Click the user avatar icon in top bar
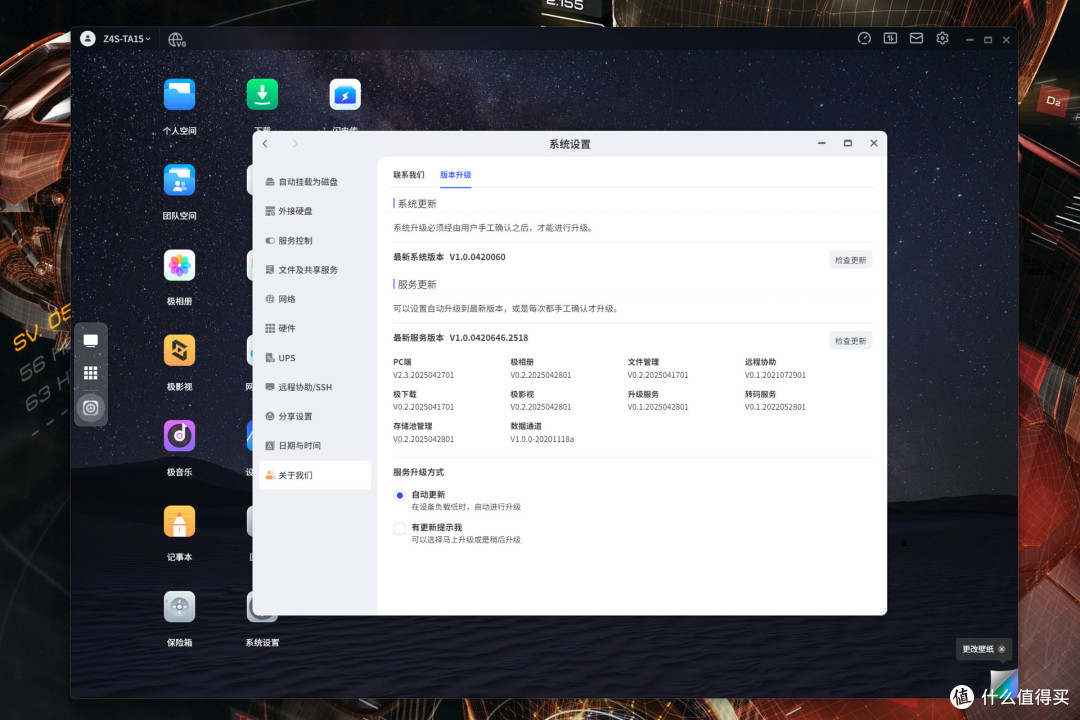Viewport: 1080px width, 720px height. tap(87, 39)
